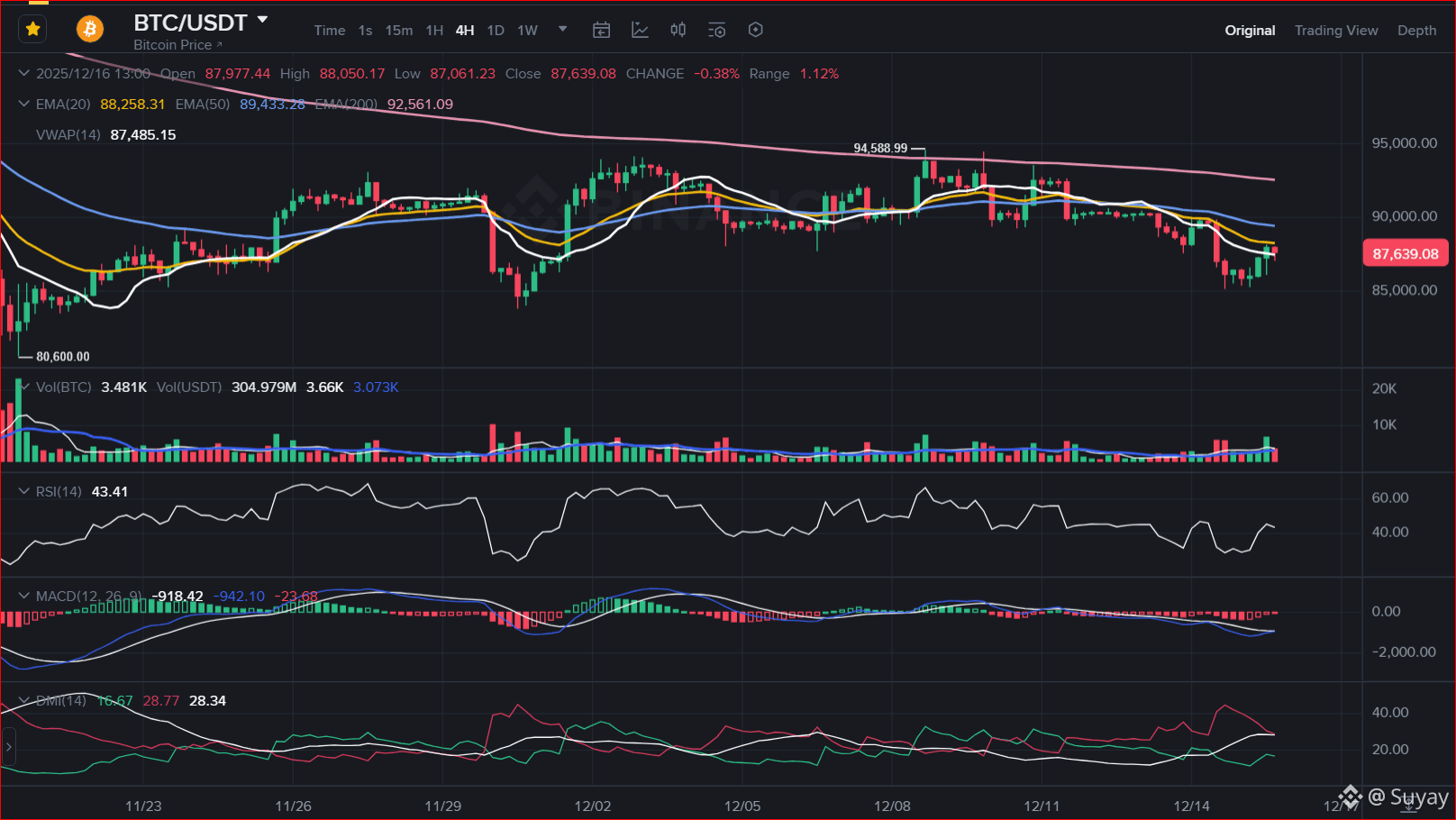1456x820 pixels.
Task: Click the hexagon chart settings icon
Action: [756, 30]
